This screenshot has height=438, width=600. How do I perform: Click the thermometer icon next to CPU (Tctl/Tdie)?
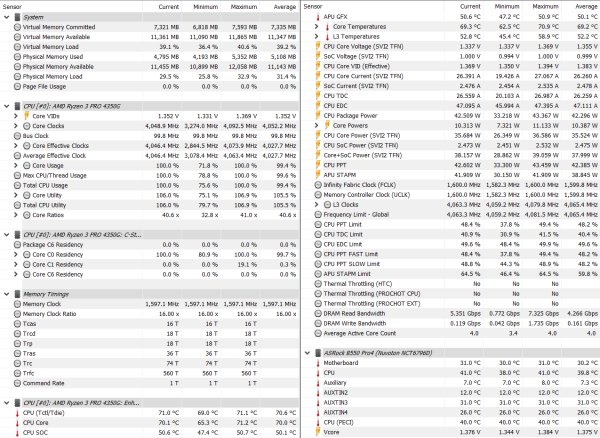pyautogui.click(x=17, y=413)
